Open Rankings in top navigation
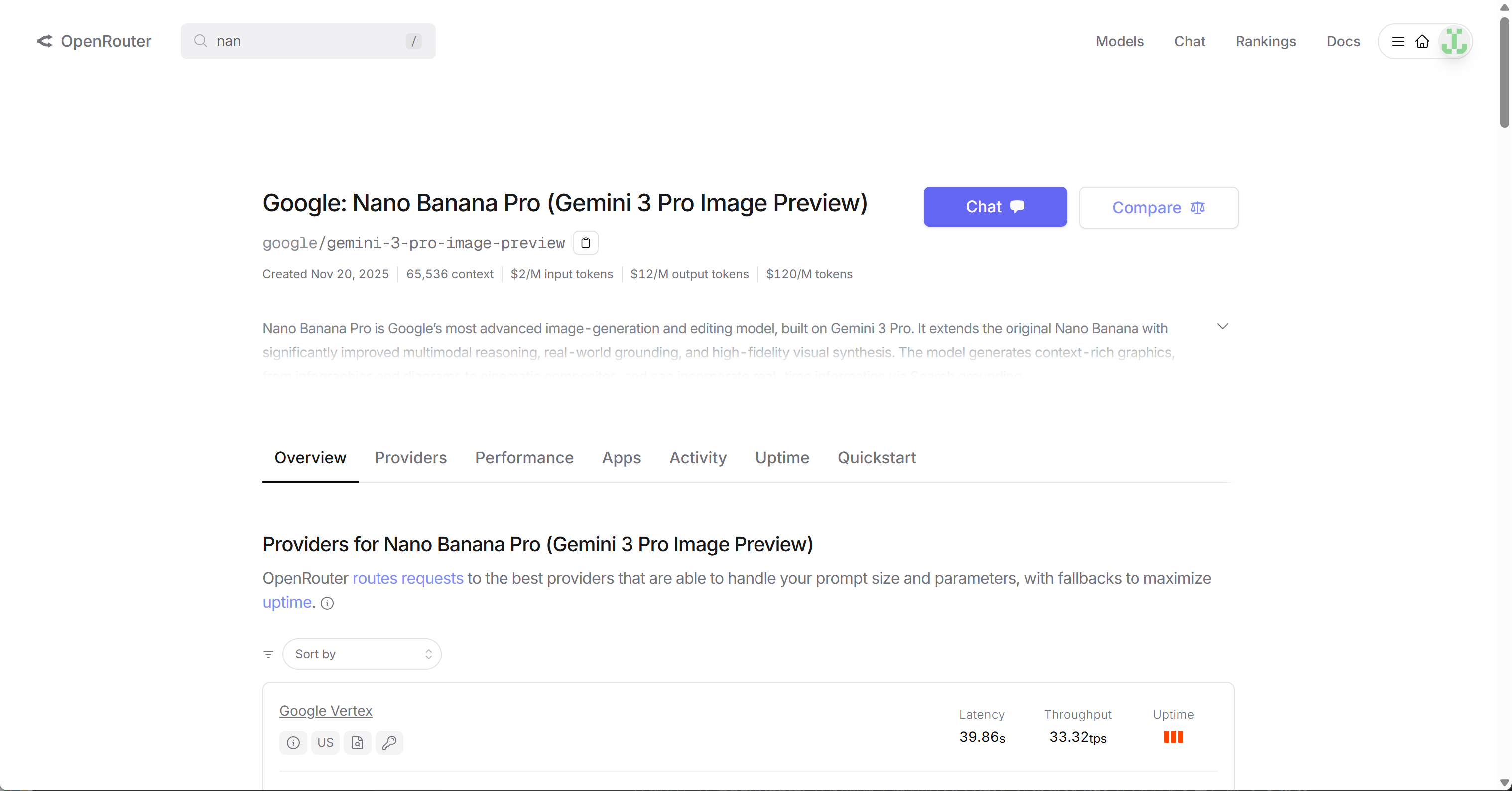 point(1265,41)
